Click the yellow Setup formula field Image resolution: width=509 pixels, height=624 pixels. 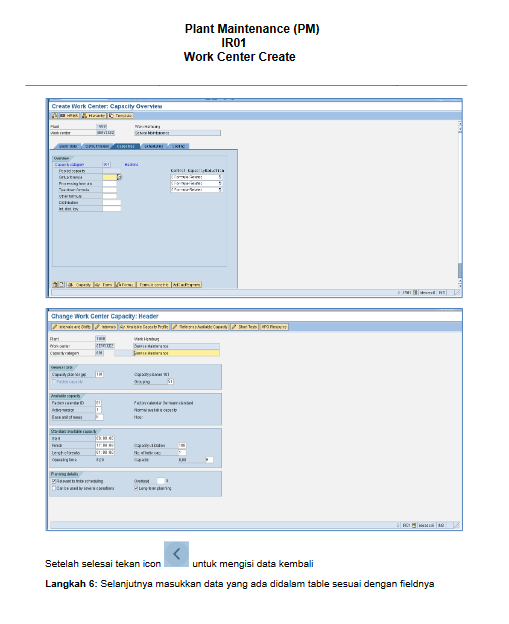[x=110, y=177]
